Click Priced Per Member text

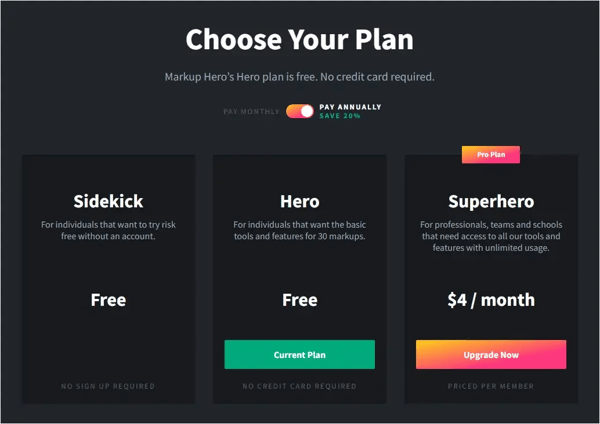click(x=491, y=386)
